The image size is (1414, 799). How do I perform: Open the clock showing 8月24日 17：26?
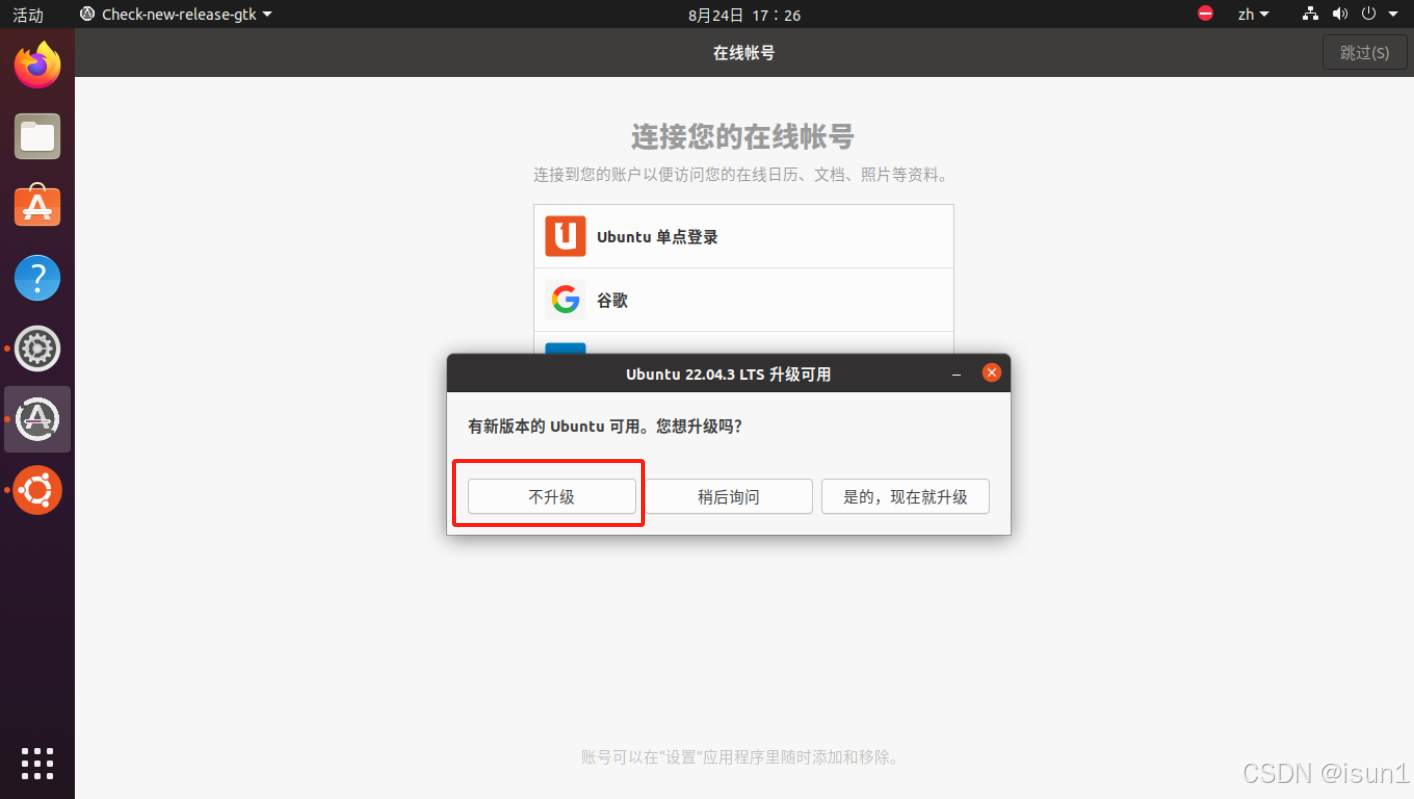click(x=744, y=15)
